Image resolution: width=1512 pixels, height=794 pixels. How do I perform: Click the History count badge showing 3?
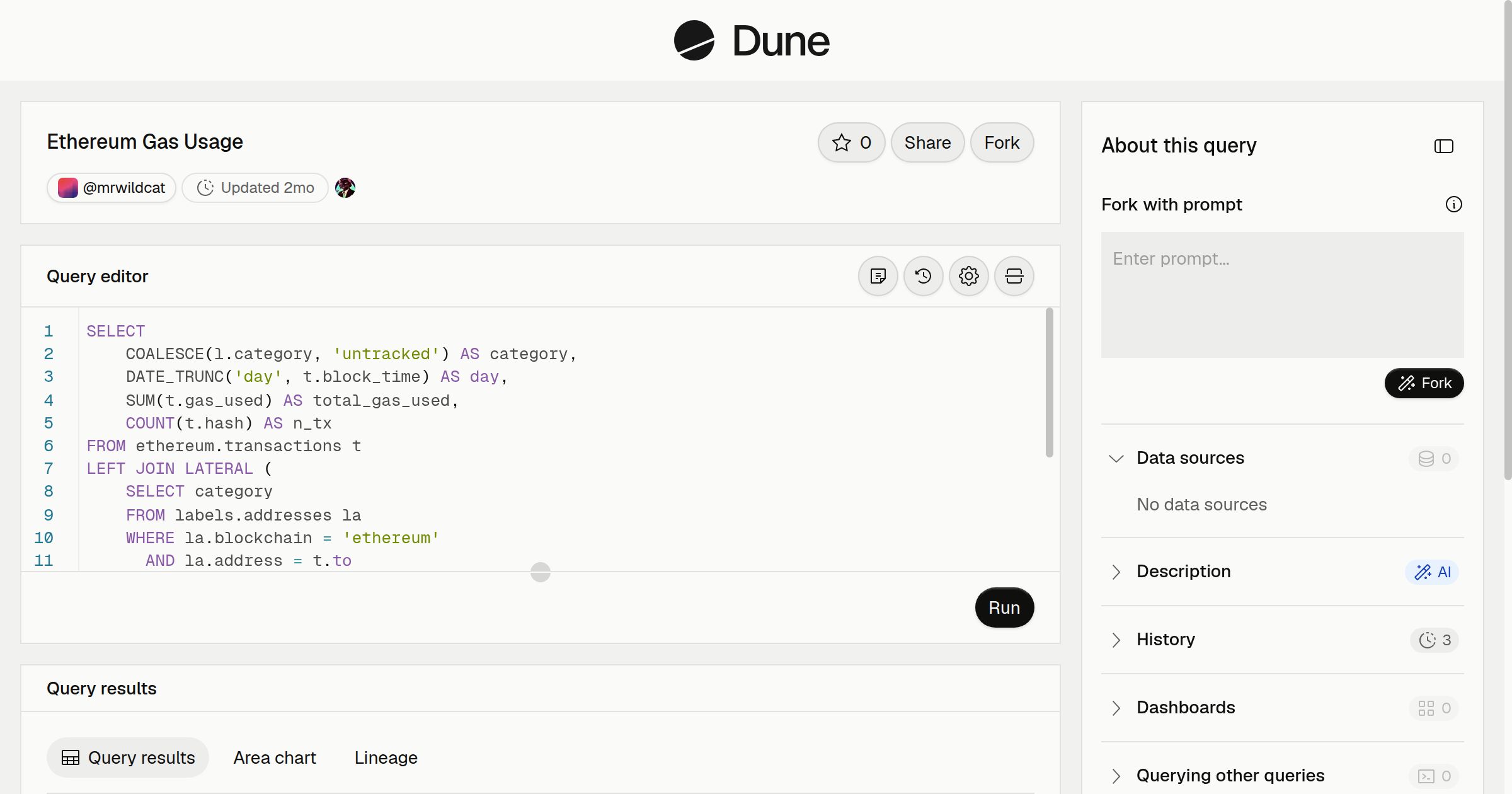pos(1435,640)
